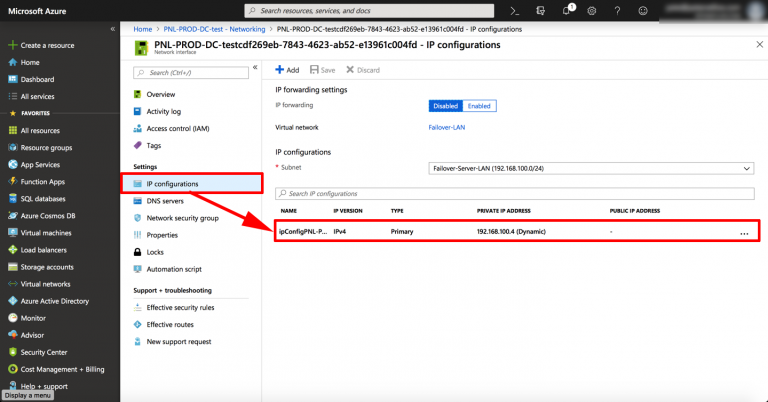The height and width of the screenshot is (402, 768).
Task: Open the context menu for ipConfigPNL row
Action: 744,234
